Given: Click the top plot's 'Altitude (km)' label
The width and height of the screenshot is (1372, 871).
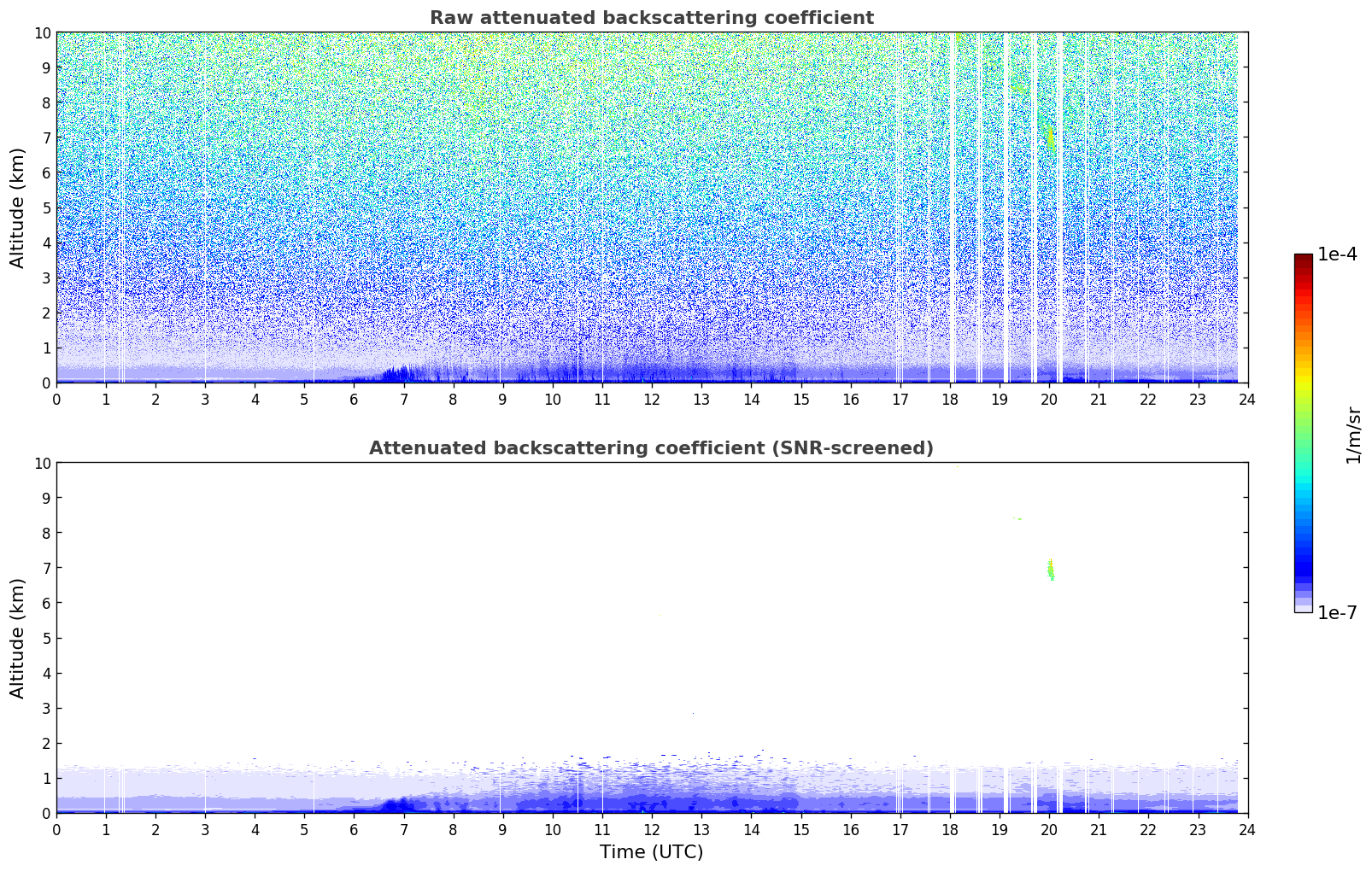Looking at the screenshot, I should click(x=18, y=208).
